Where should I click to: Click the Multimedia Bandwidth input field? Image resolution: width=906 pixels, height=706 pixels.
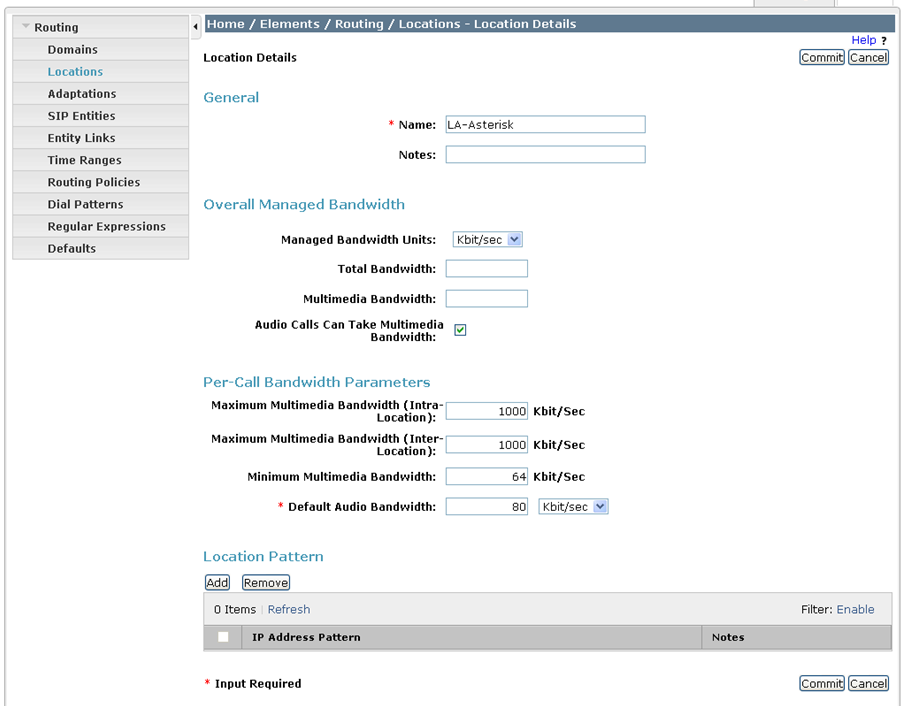(487, 299)
